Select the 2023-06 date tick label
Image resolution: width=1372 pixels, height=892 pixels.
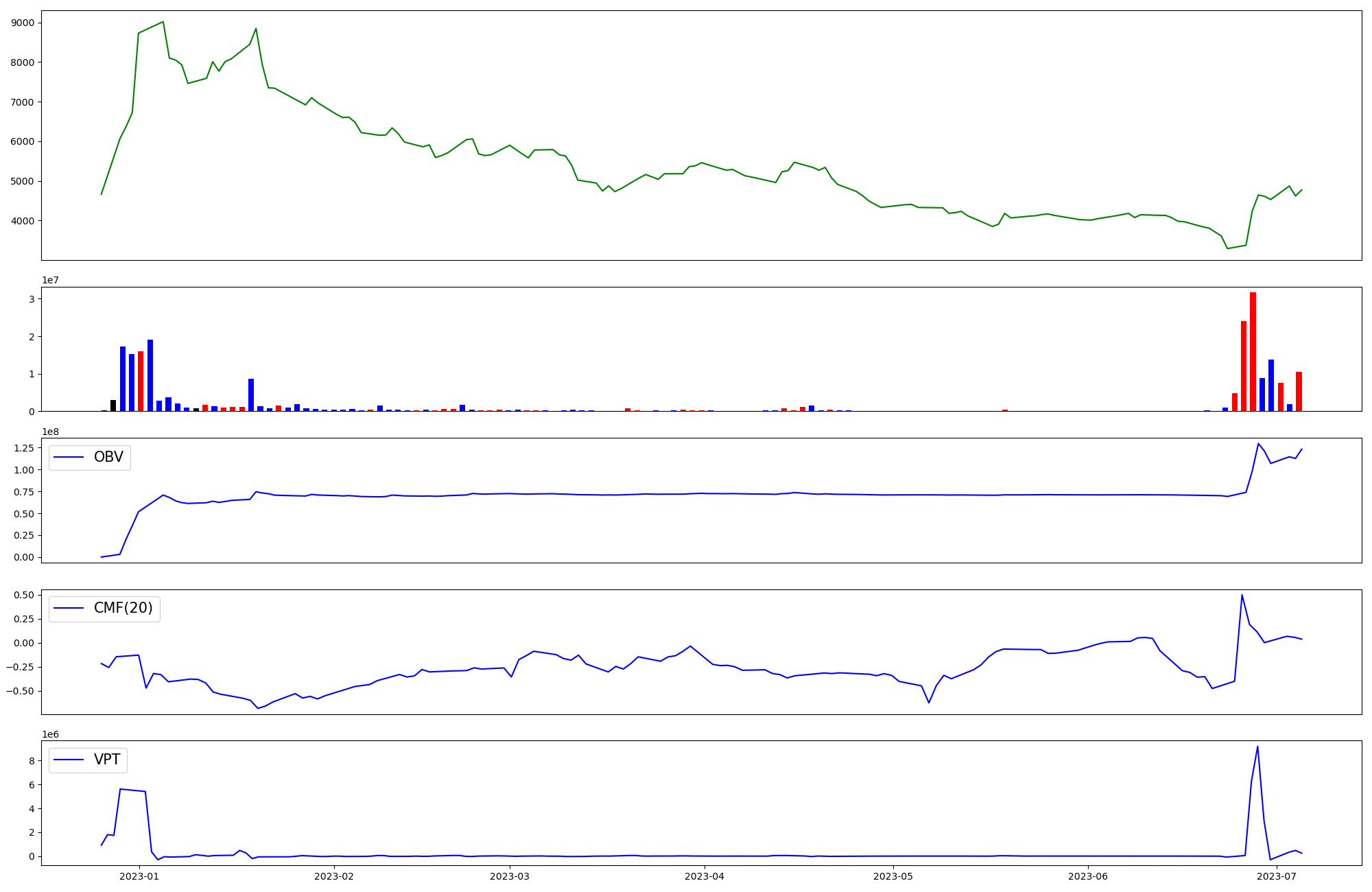click(x=1088, y=876)
